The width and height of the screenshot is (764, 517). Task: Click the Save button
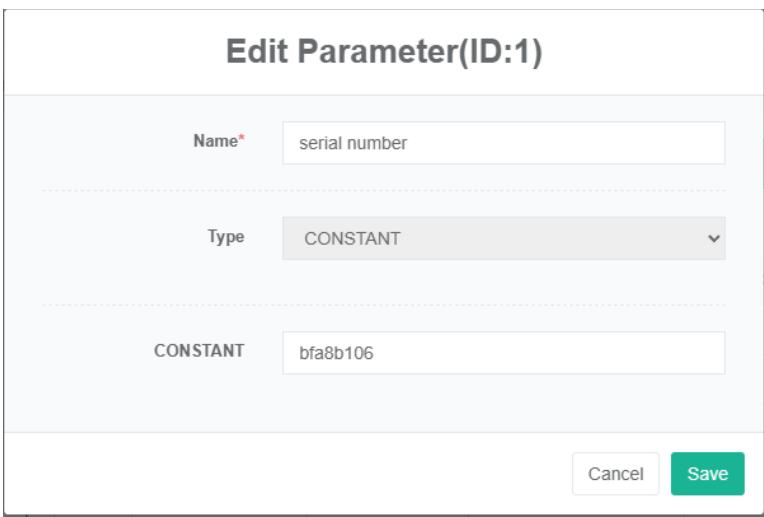point(707,474)
